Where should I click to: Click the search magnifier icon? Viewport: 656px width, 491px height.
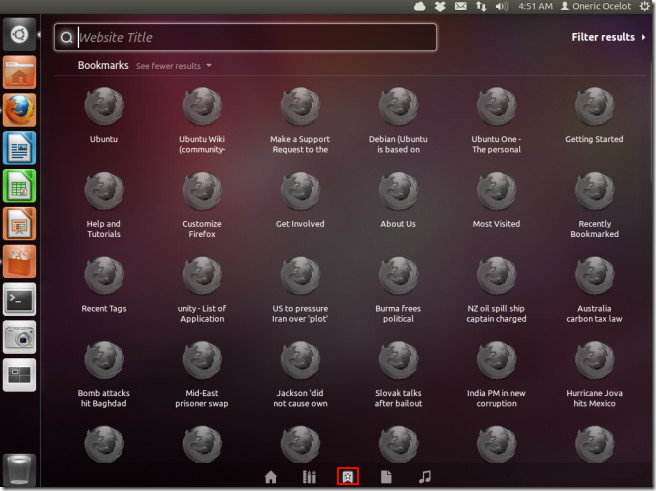[x=67, y=38]
